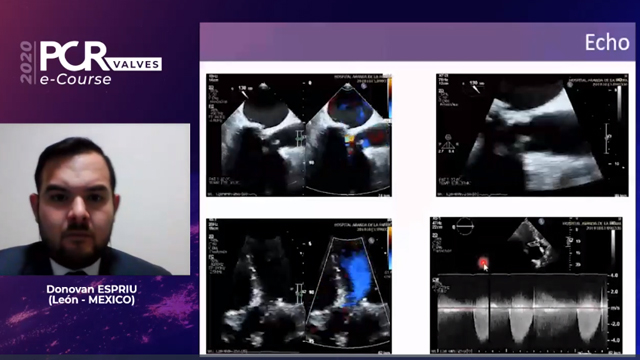This screenshot has width=640, height=360.
Task: Click the grayscale bar in the Doppler panel
Action: [613, 245]
